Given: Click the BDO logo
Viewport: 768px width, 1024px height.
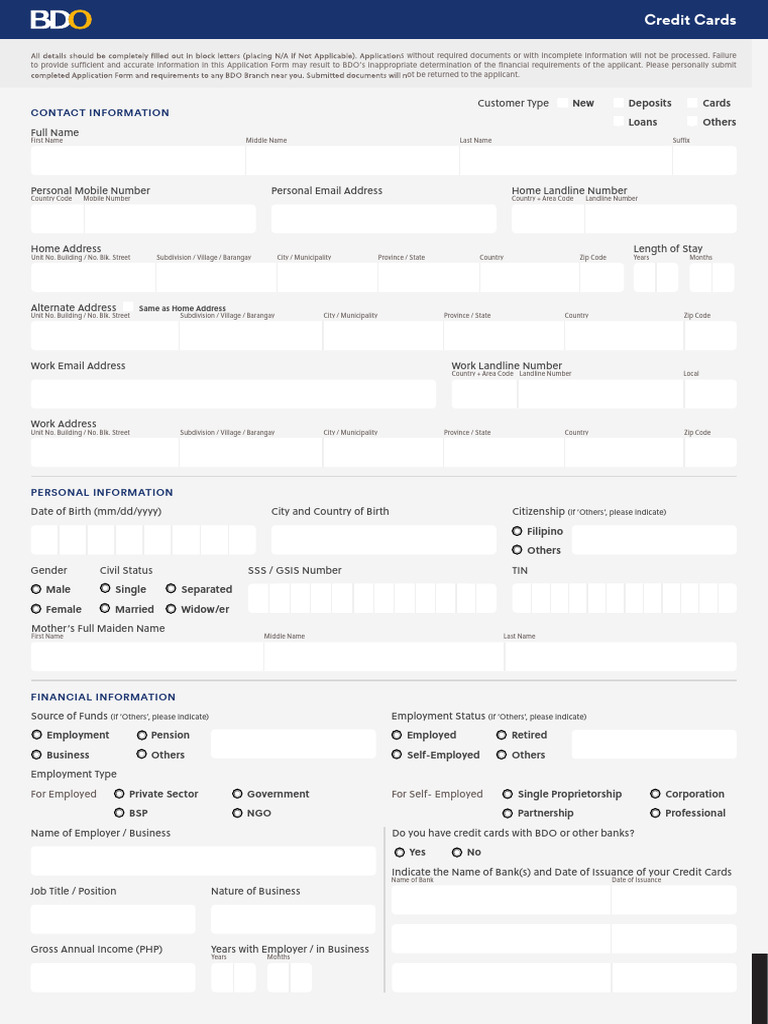Looking at the screenshot, I should click(61, 19).
